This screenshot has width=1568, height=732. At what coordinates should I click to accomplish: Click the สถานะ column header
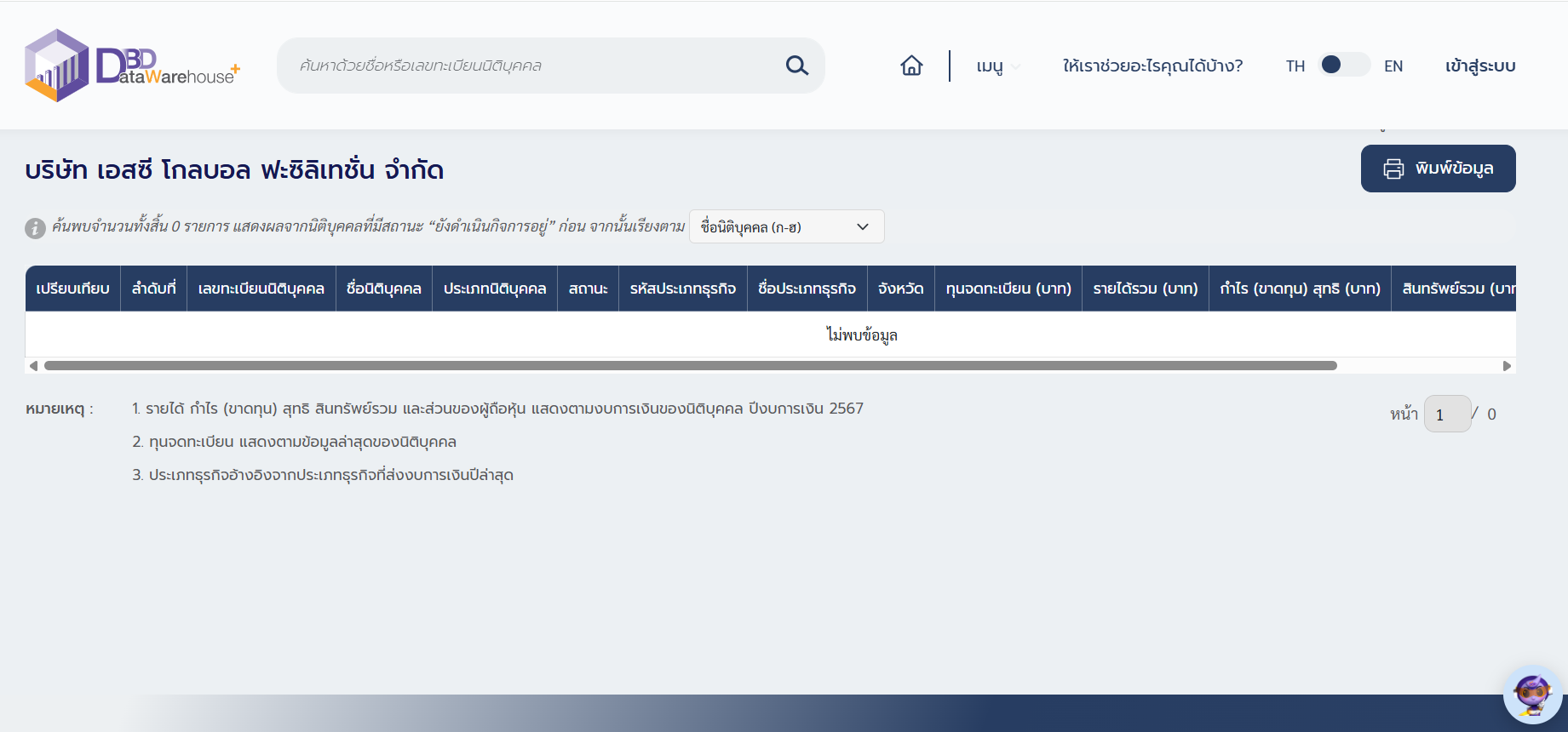[588, 289]
